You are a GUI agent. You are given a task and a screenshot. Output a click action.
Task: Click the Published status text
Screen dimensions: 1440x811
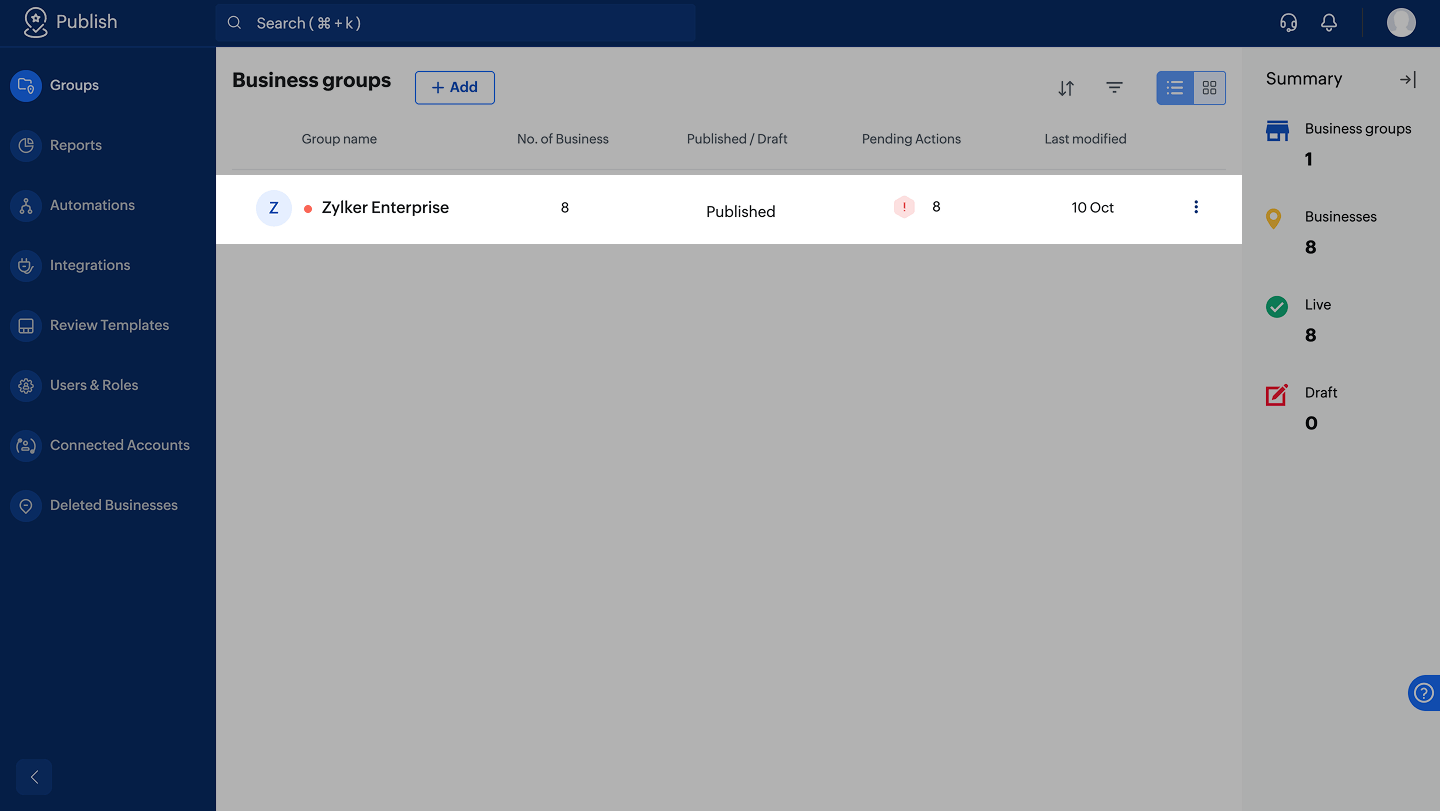(741, 211)
